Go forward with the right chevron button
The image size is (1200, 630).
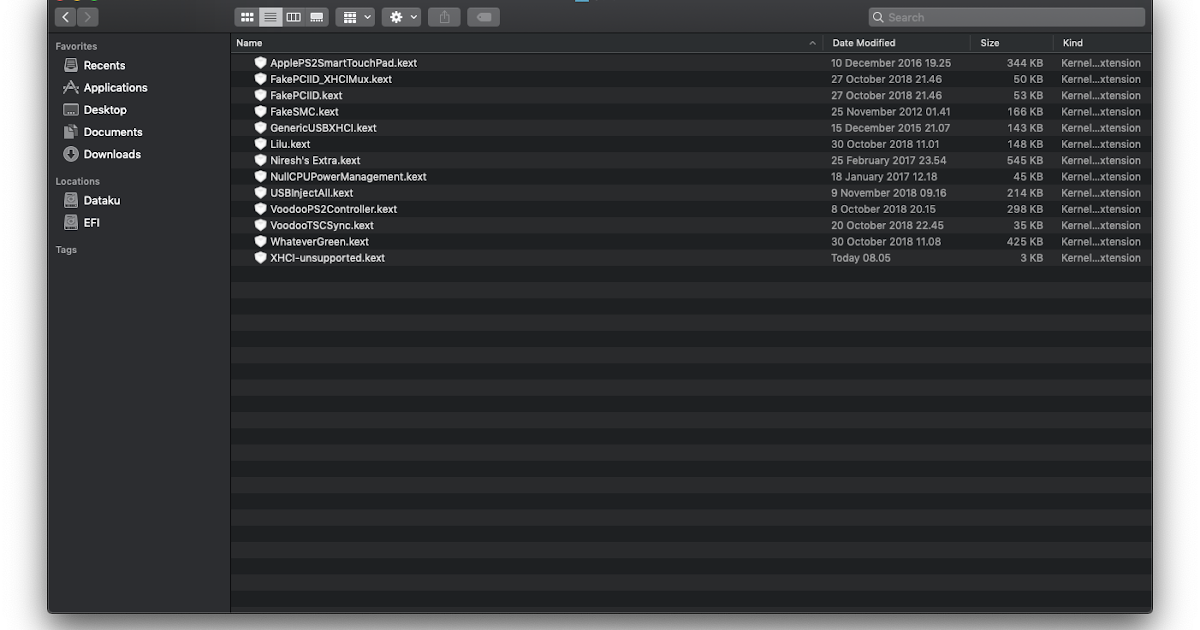[x=88, y=17]
